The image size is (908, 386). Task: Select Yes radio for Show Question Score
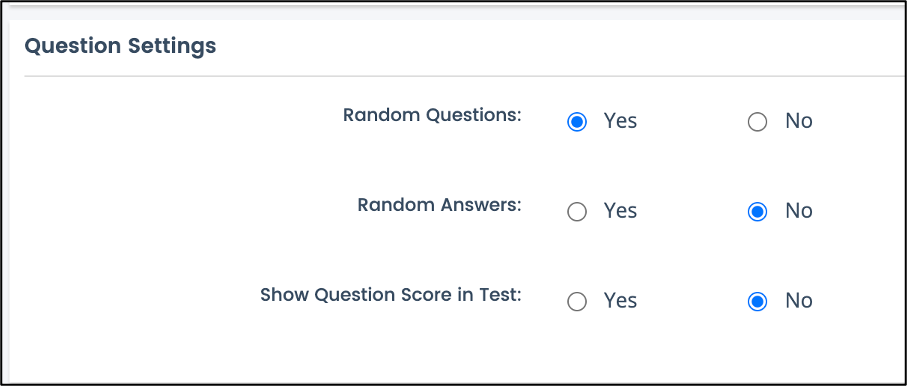(x=577, y=302)
